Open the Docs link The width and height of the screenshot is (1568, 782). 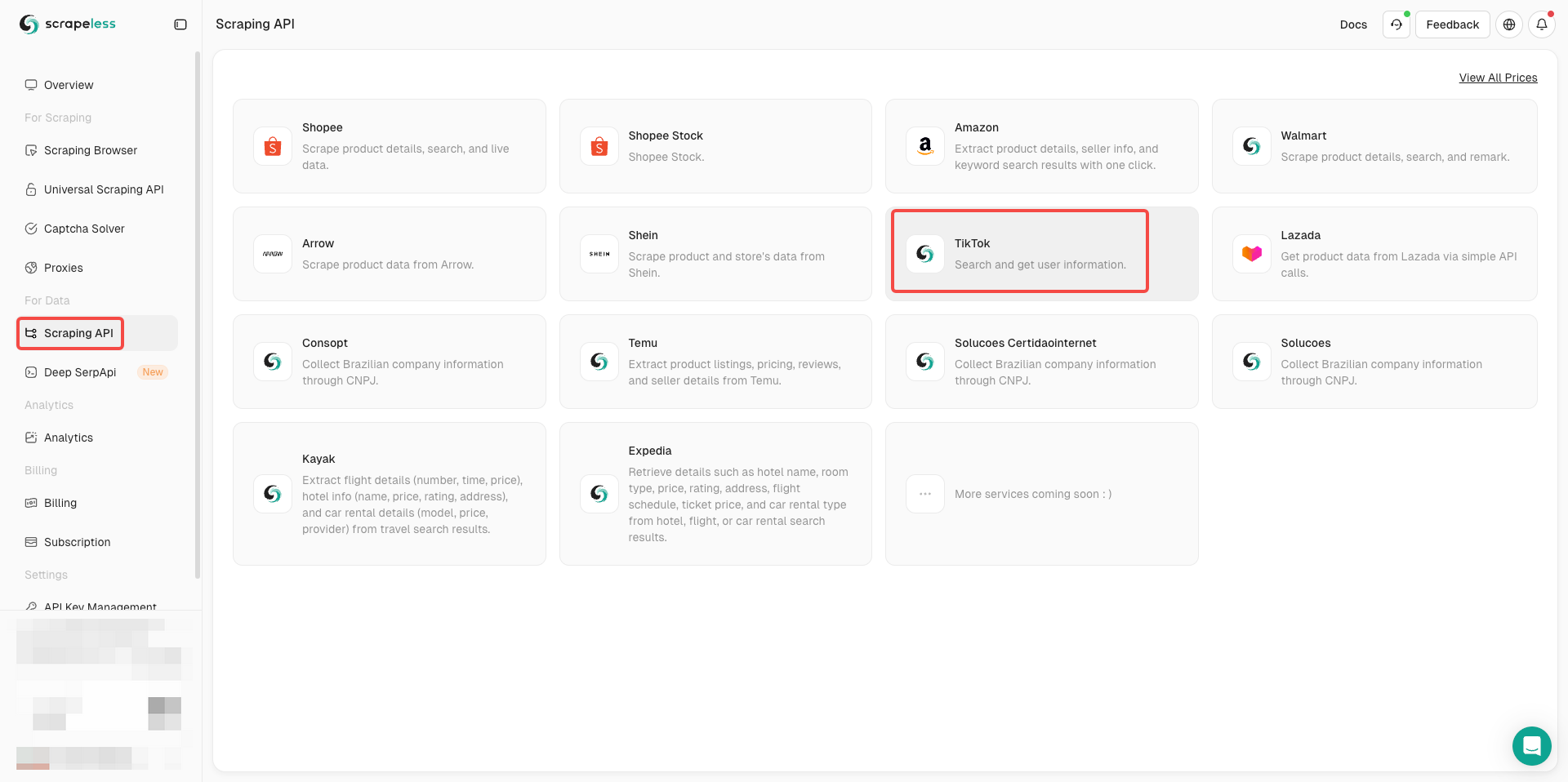click(1353, 24)
